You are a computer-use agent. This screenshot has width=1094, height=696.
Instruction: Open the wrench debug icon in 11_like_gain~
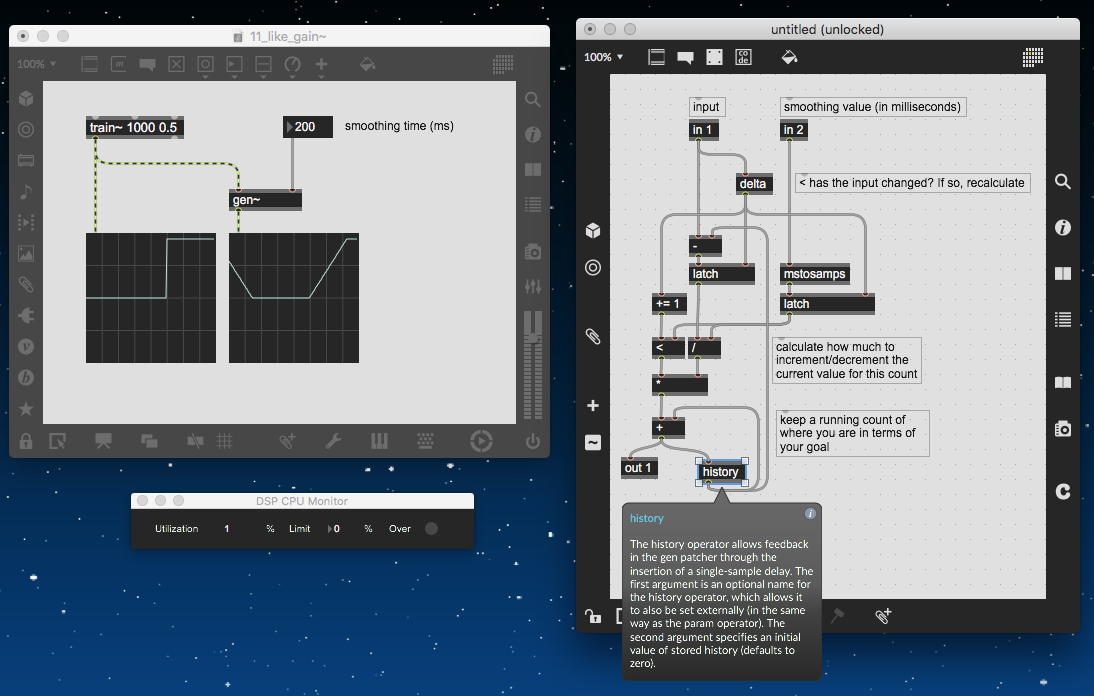(x=334, y=441)
